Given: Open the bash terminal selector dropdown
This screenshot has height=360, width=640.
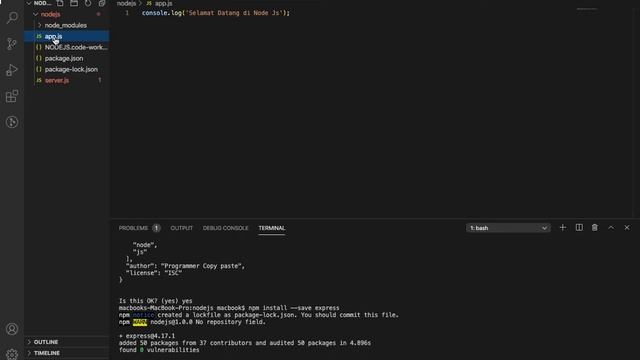Looking at the screenshot, I should (508, 228).
